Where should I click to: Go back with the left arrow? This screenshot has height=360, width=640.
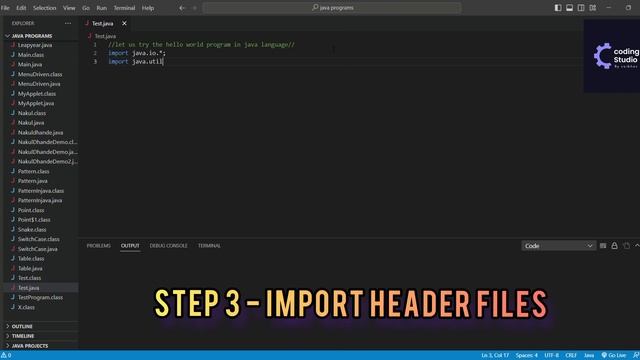coord(182,8)
